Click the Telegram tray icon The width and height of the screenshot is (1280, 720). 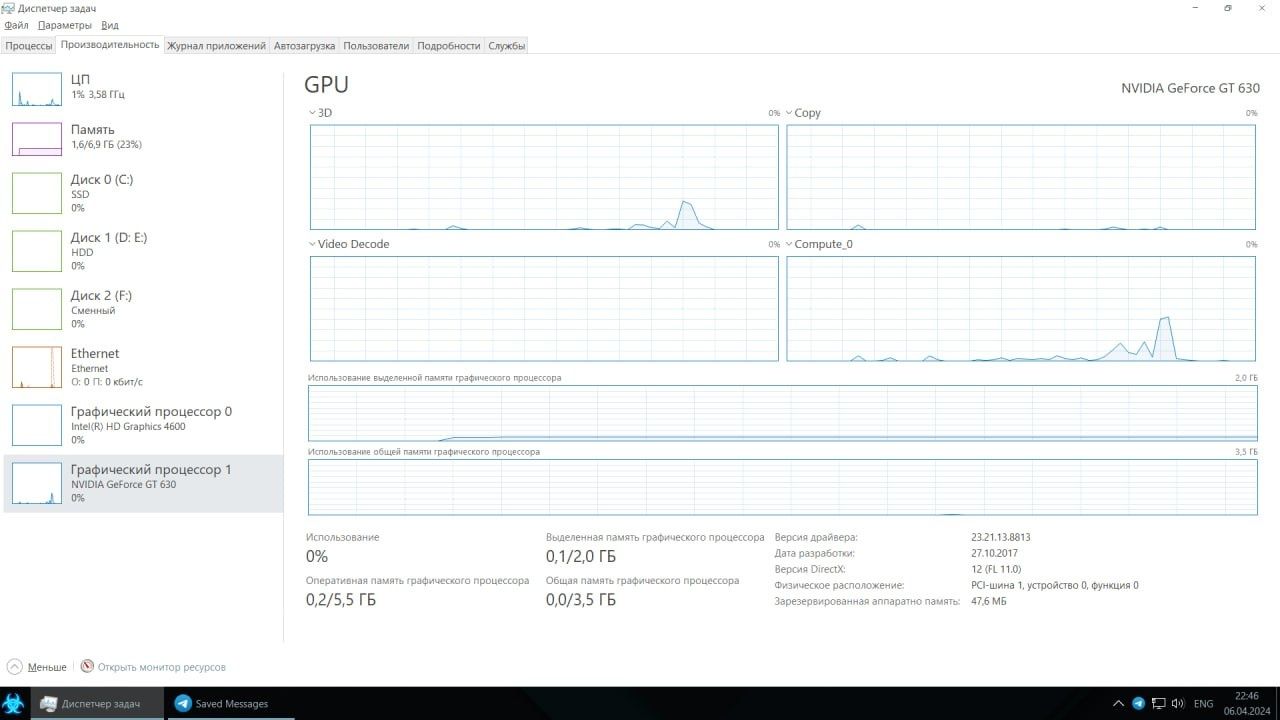[x=1138, y=703]
